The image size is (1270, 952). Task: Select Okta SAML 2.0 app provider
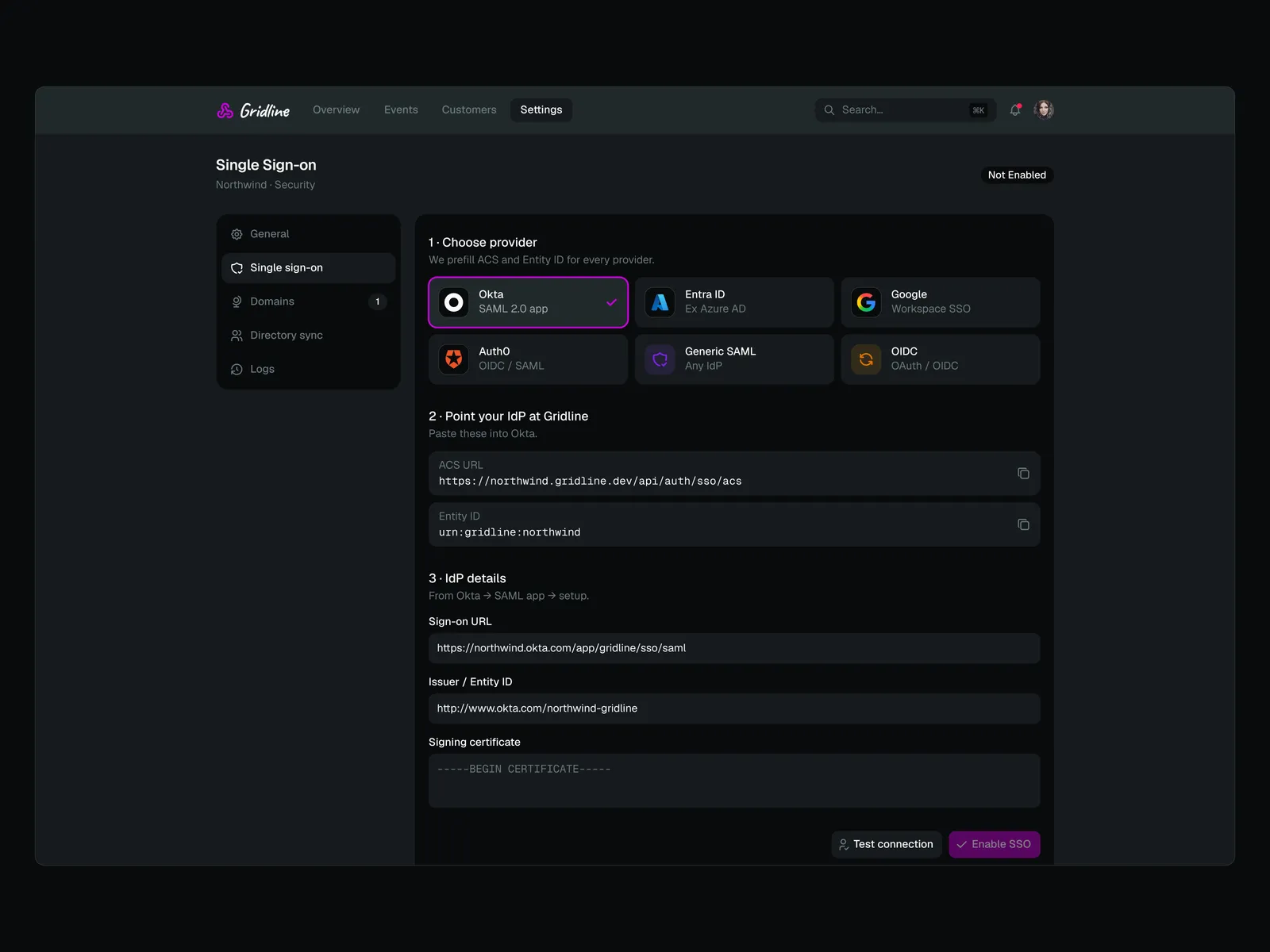528,302
